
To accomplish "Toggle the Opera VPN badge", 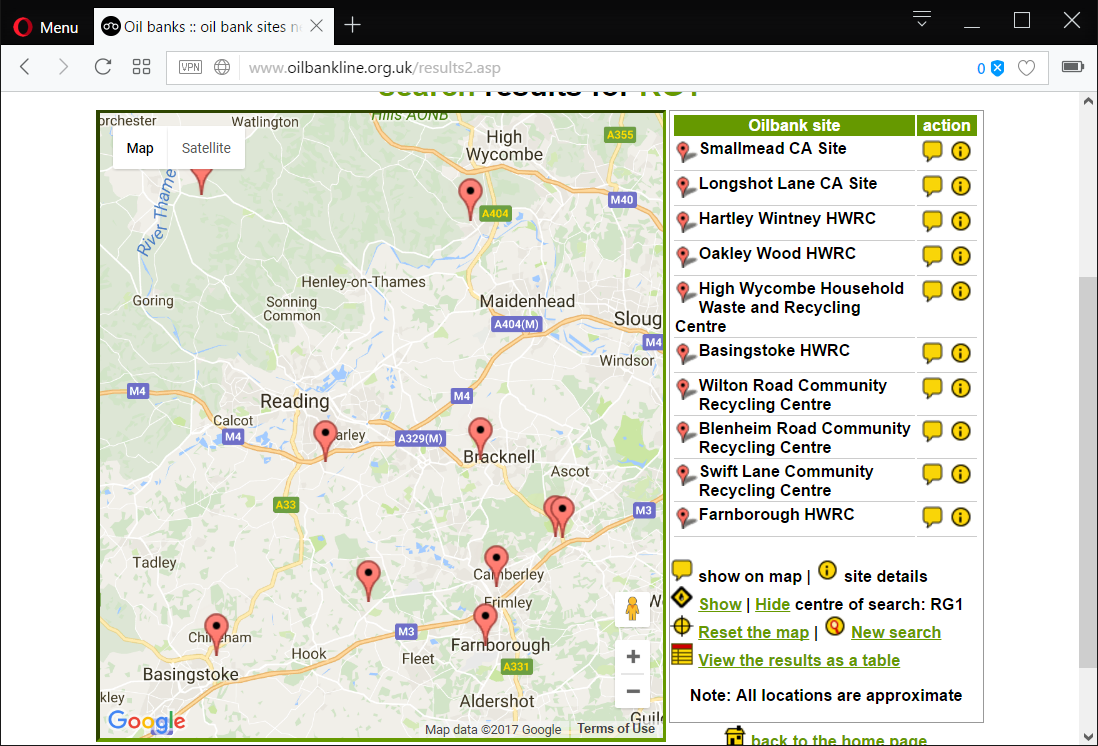I will pos(190,67).
